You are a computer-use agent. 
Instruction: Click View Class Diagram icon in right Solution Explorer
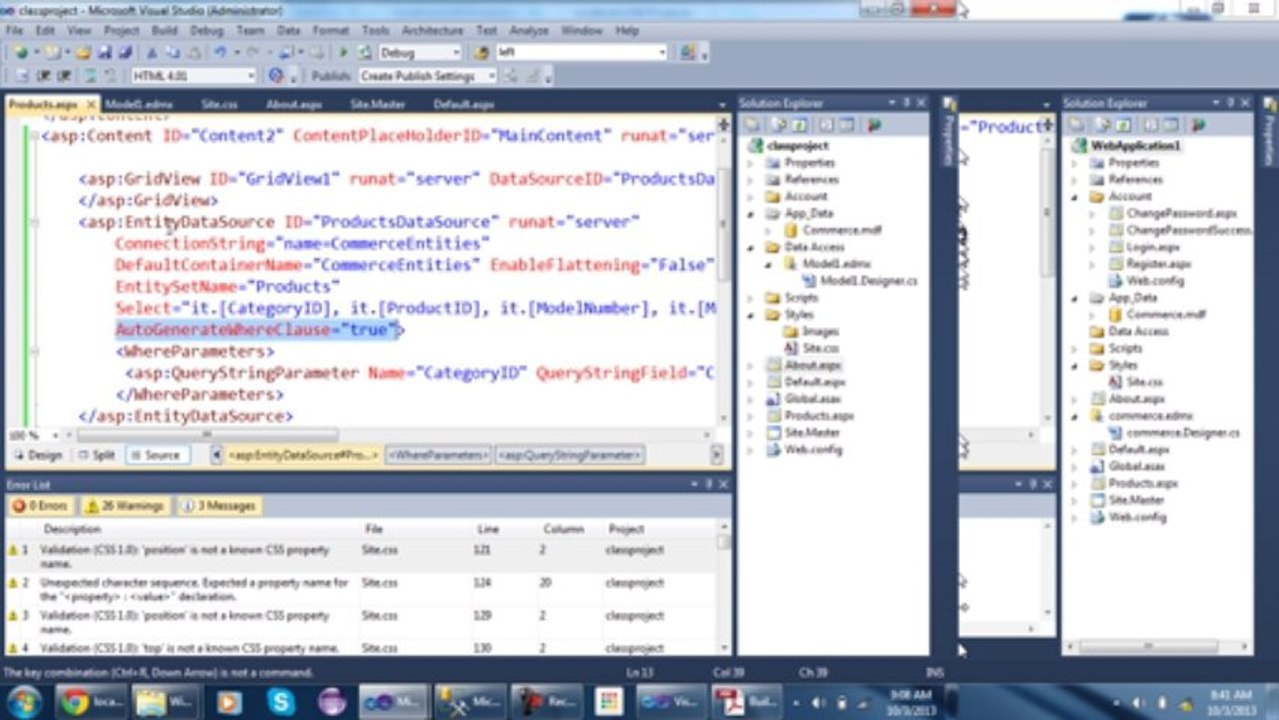1198,125
